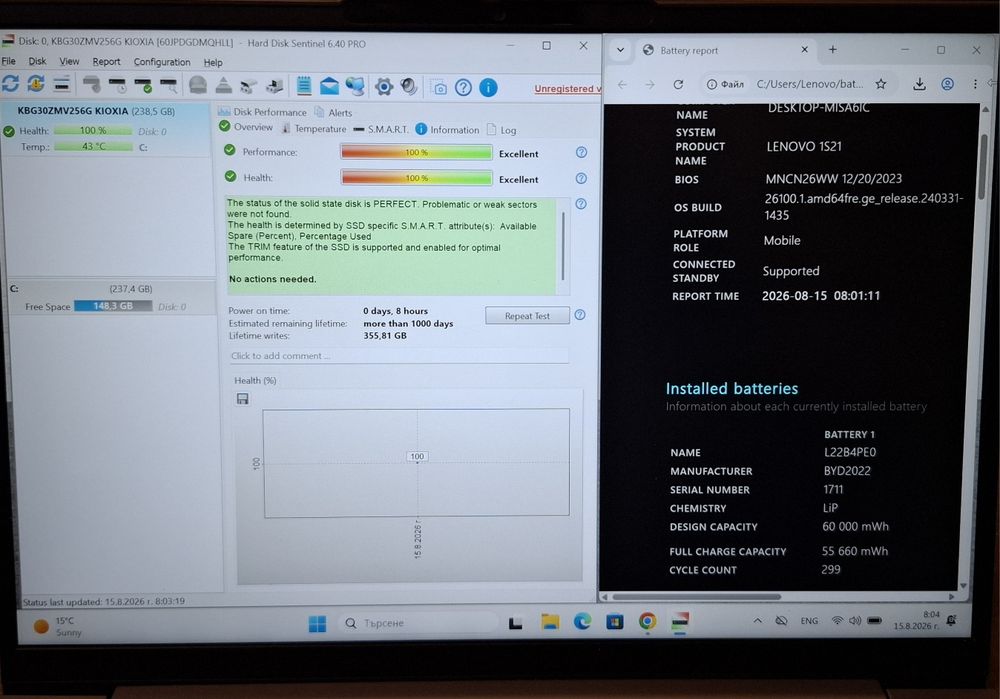Open the gear Configuration toolbar icon
Screen dimensions: 1000x699
point(384,86)
